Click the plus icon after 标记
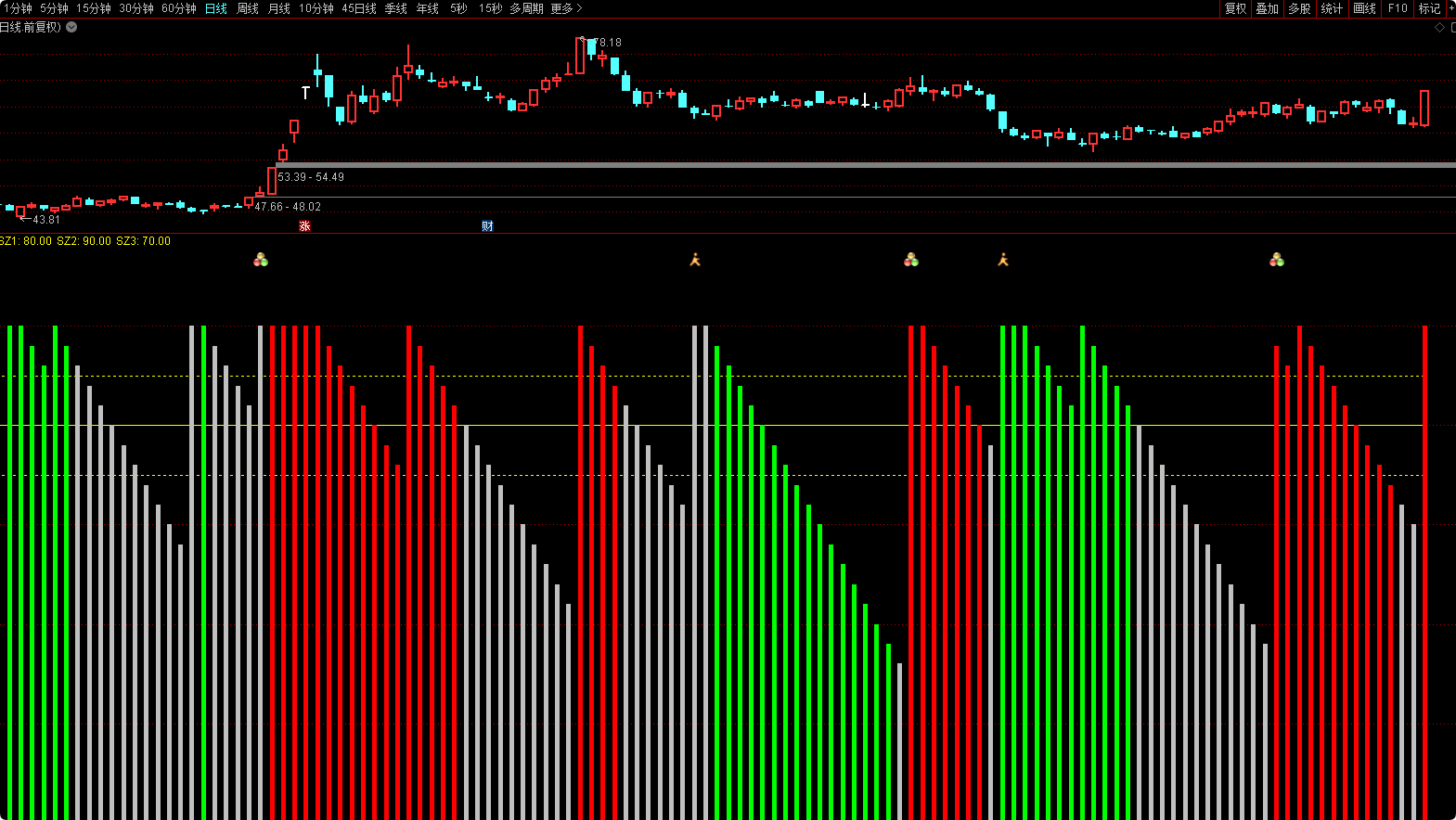The width and height of the screenshot is (1456, 820). (1451, 8)
